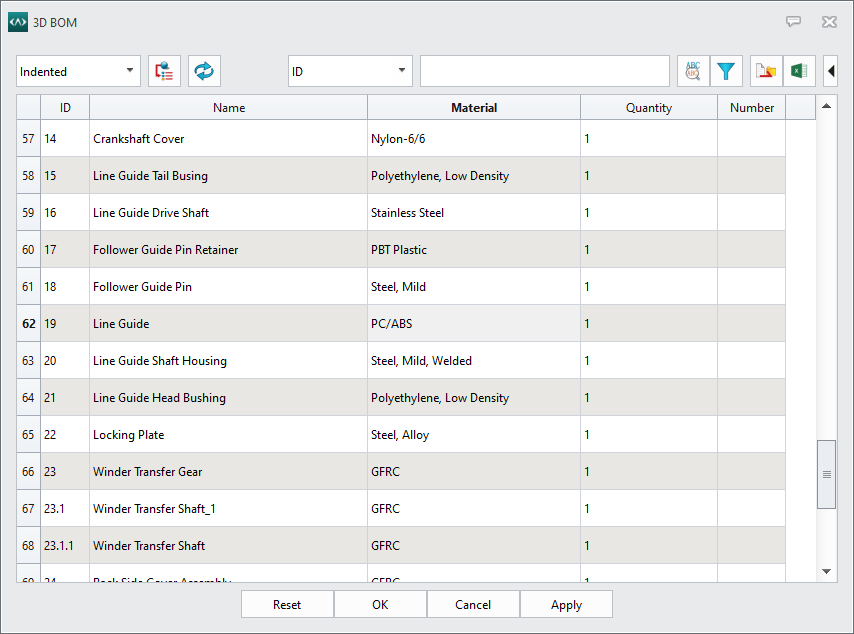854x634 pixels.
Task: Click the vertical scrollbar thumb
Action: [x=826, y=474]
